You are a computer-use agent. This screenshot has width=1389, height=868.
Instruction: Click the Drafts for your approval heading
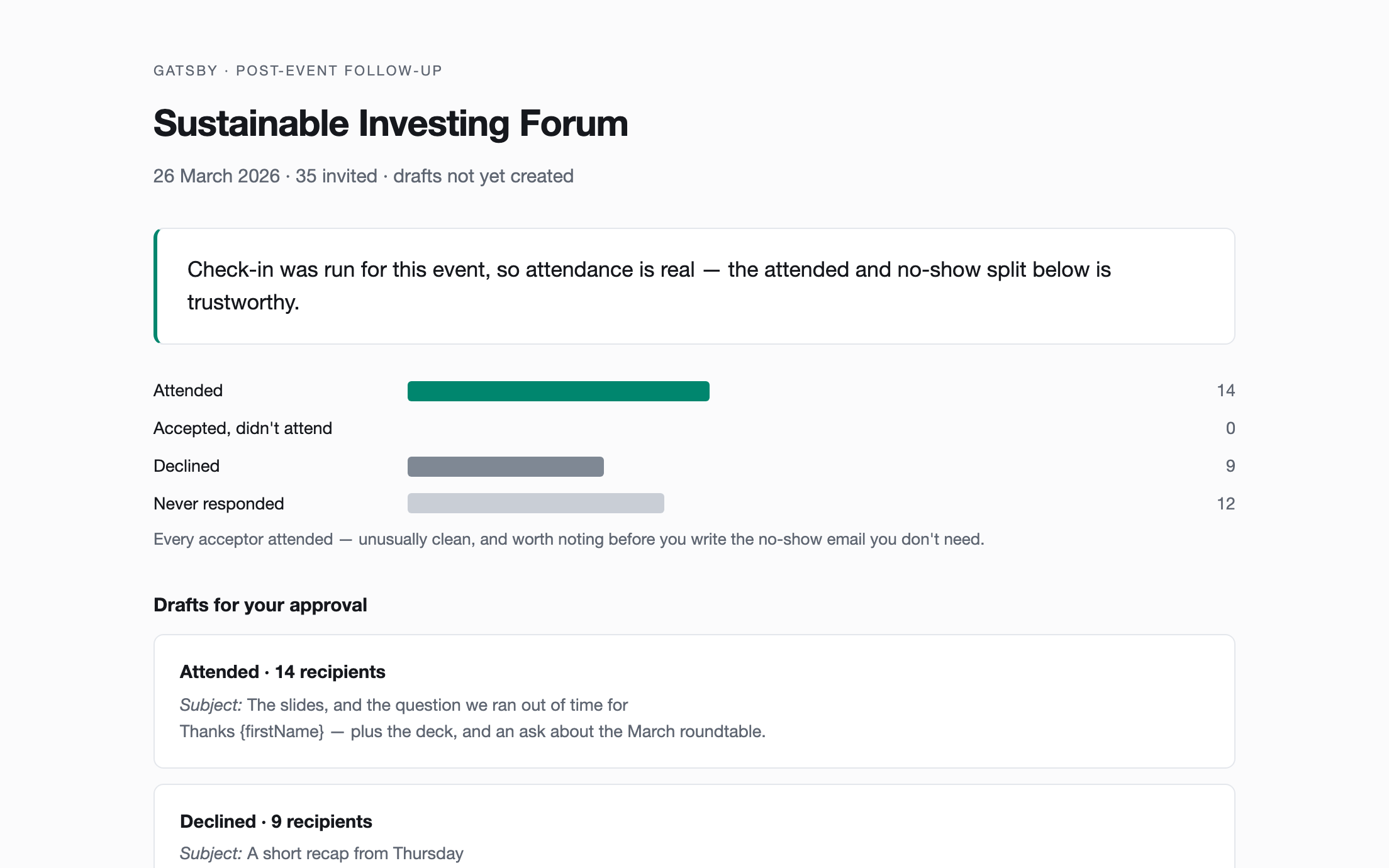pyautogui.click(x=260, y=605)
